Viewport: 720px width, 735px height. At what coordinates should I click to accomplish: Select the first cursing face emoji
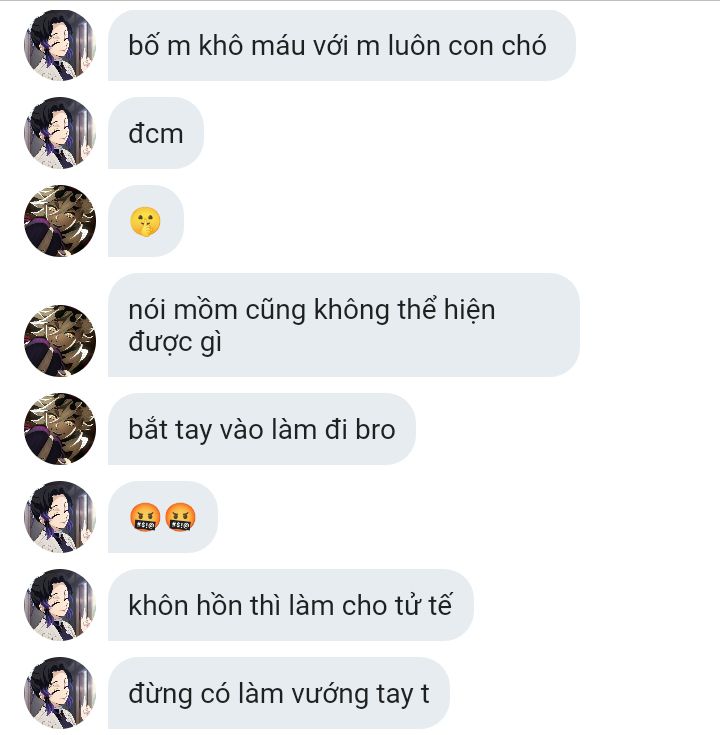(145, 518)
